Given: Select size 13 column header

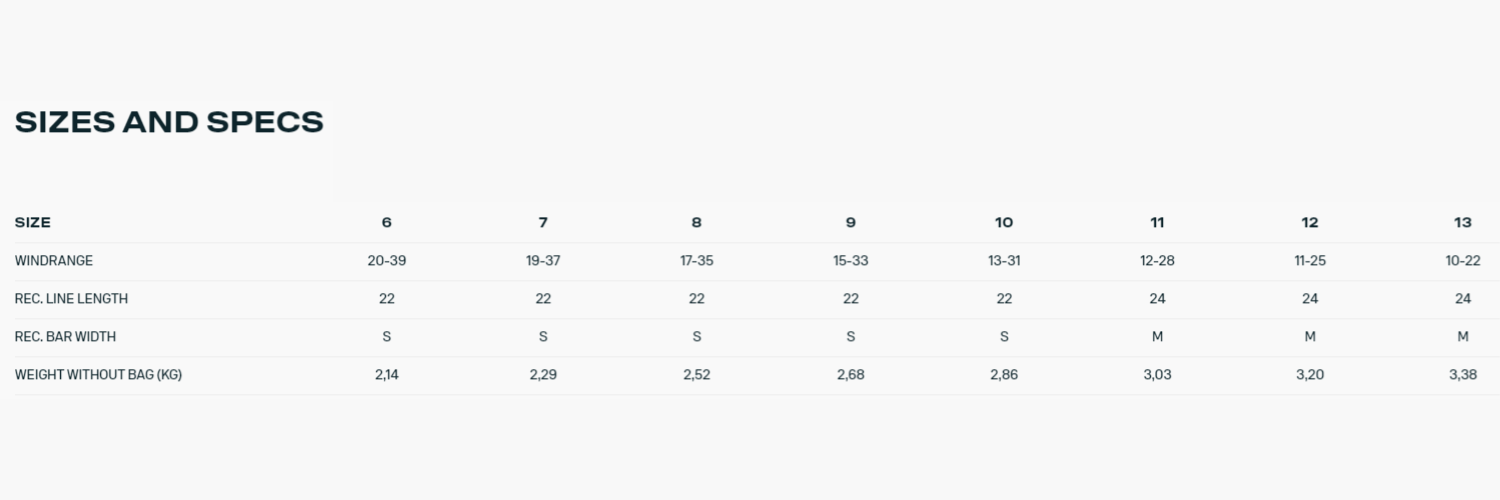Looking at the screenshot, I should point(1463,222).
